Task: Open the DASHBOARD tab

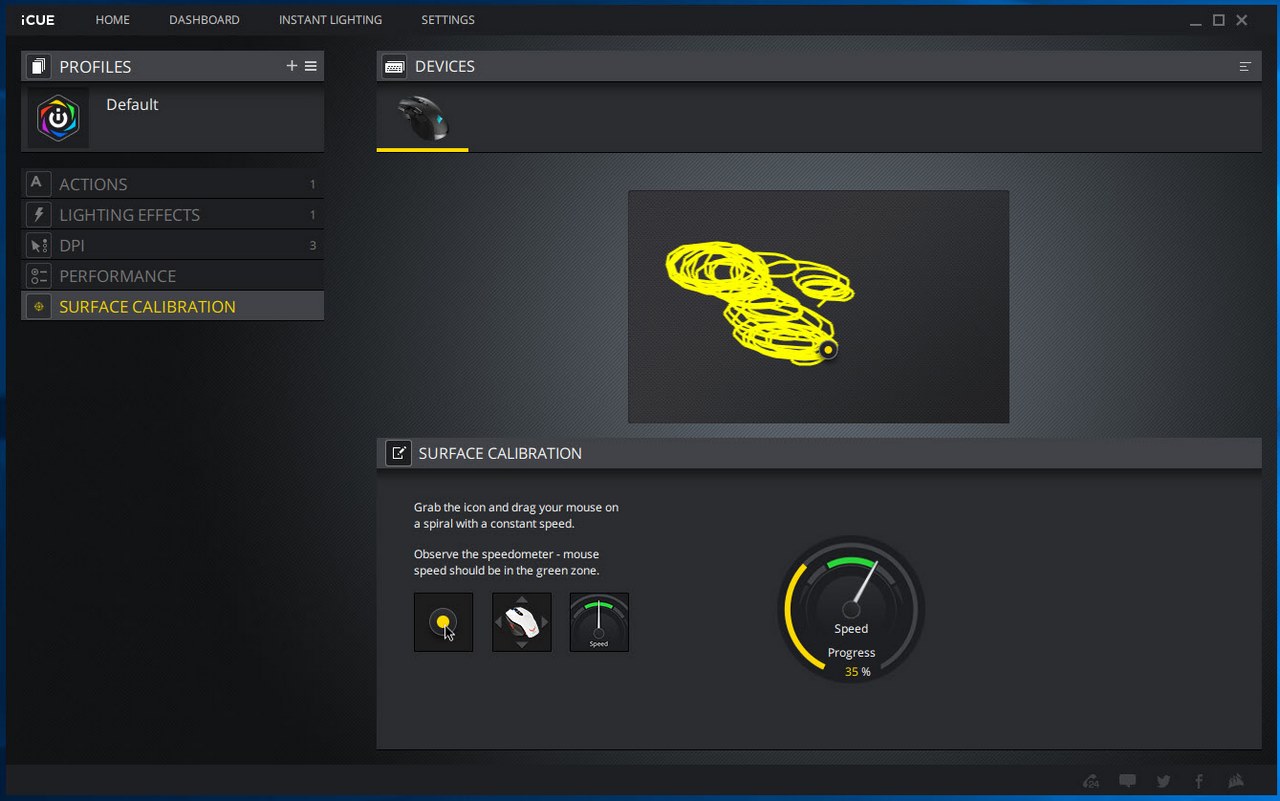Action: (x=204, y=20)
